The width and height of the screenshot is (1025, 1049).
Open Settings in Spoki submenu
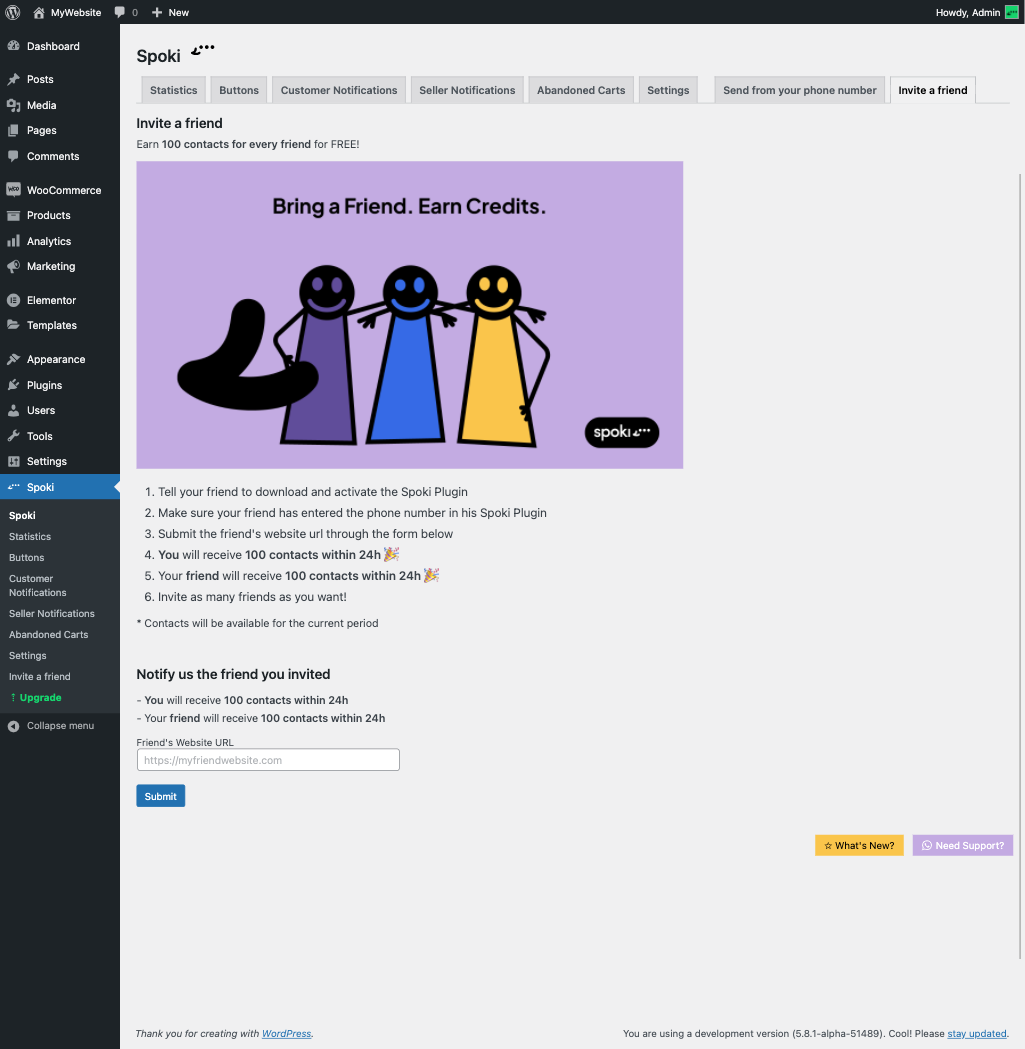tap(27, 656)
